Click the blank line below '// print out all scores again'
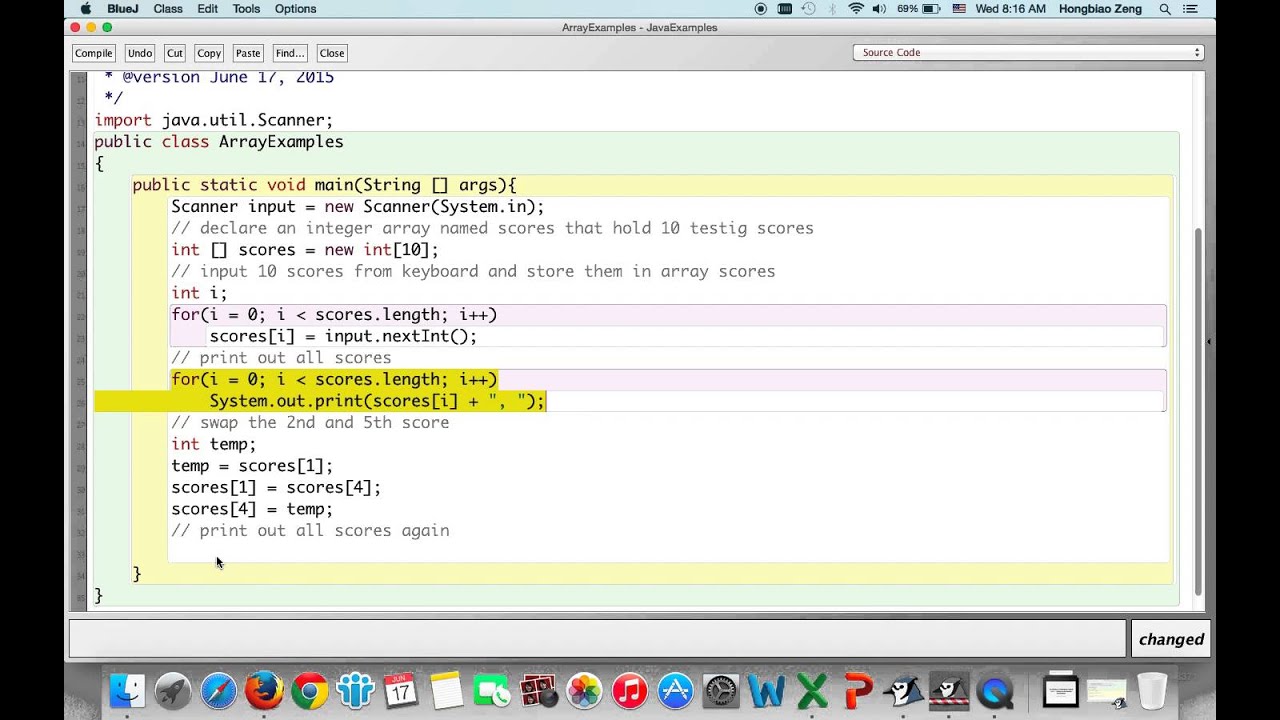This screenshot has width=1280, height=720. pyautogui.click(x=668, y=552)
